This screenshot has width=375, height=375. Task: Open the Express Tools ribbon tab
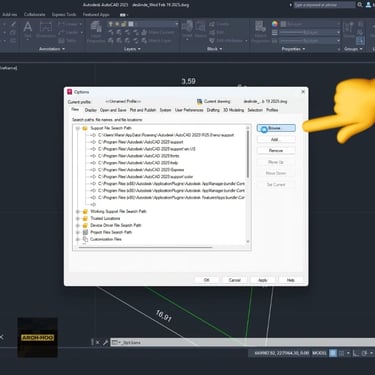coord(64,15)
